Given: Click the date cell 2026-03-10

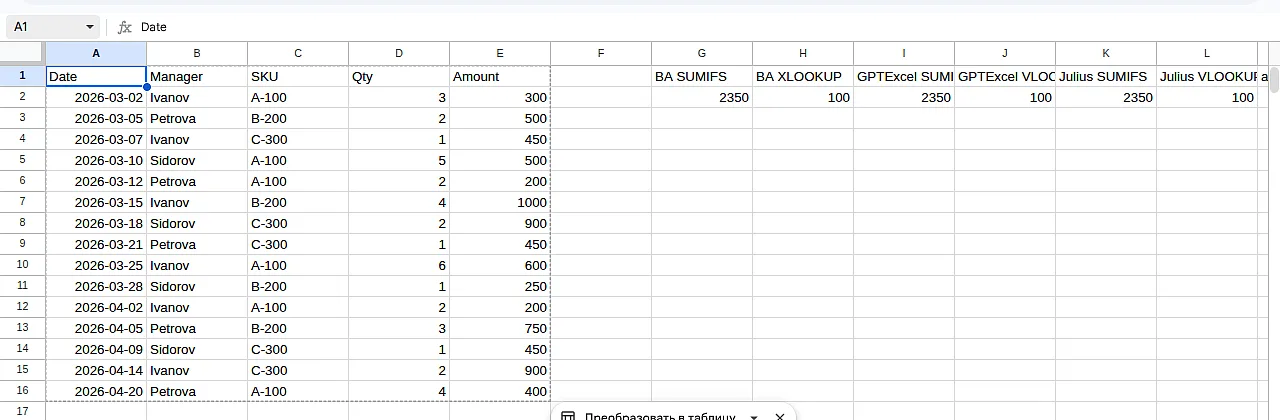Looking at the screenshot, I should tap(96, 160).
